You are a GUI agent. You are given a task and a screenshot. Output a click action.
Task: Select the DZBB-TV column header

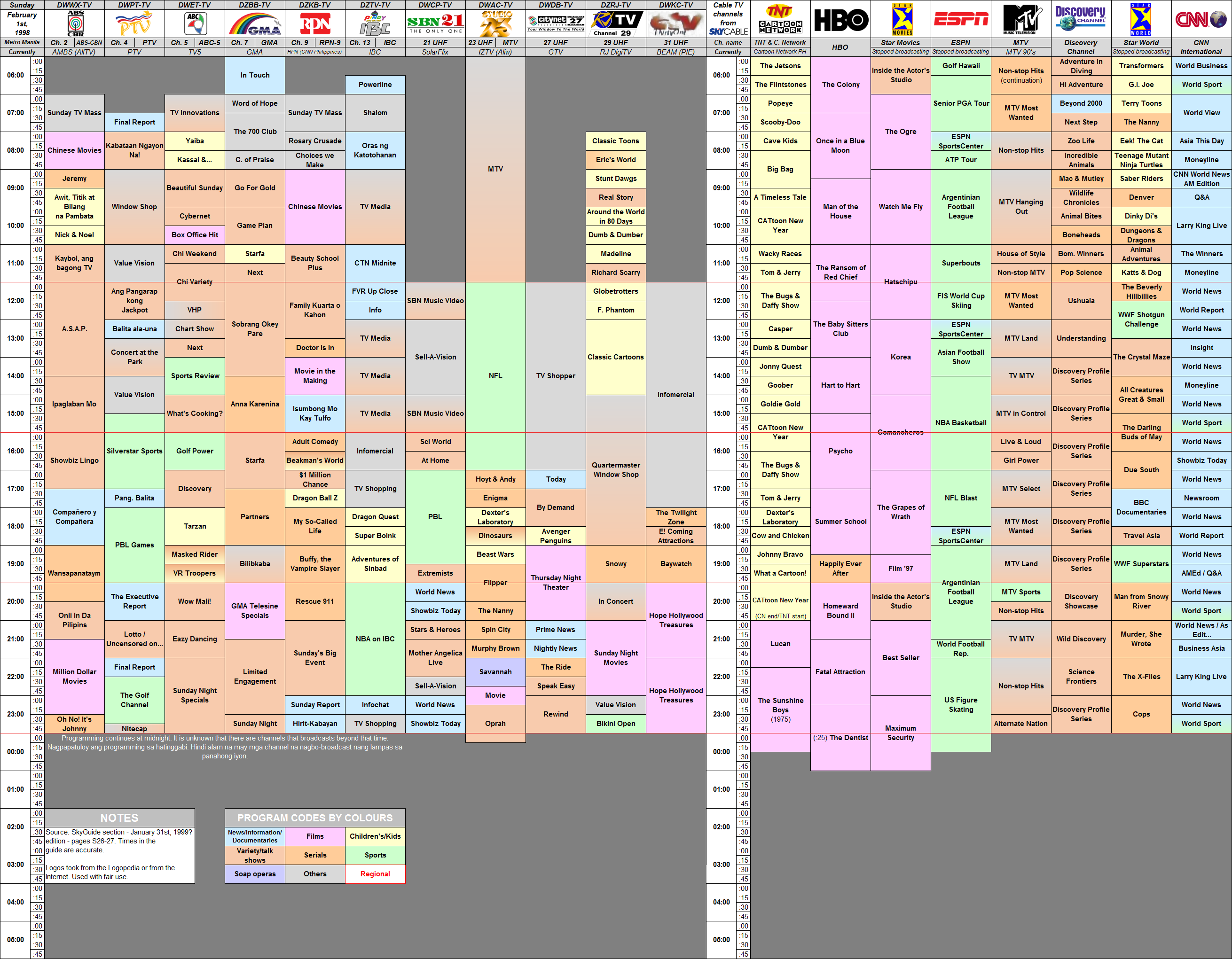coord(255,5)
